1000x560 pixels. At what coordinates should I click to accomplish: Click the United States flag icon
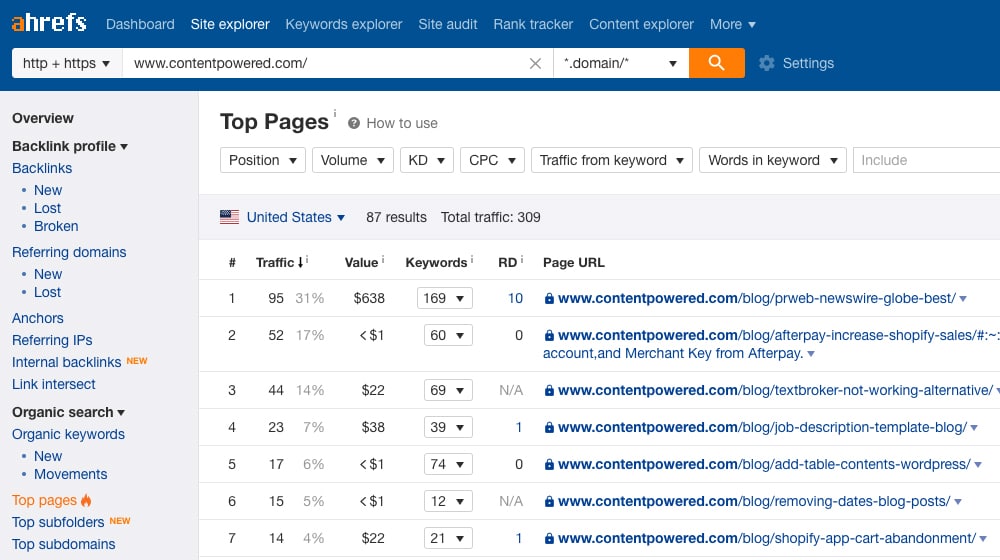(x=229, y=217)
